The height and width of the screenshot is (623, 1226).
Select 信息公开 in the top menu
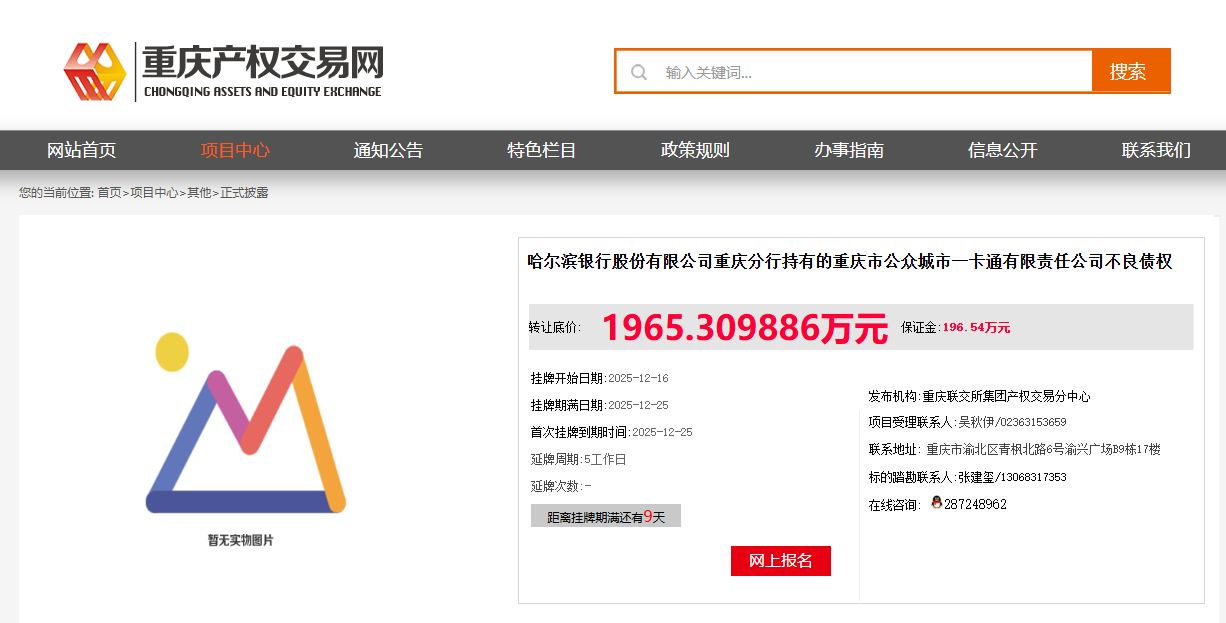point(1002,150)
